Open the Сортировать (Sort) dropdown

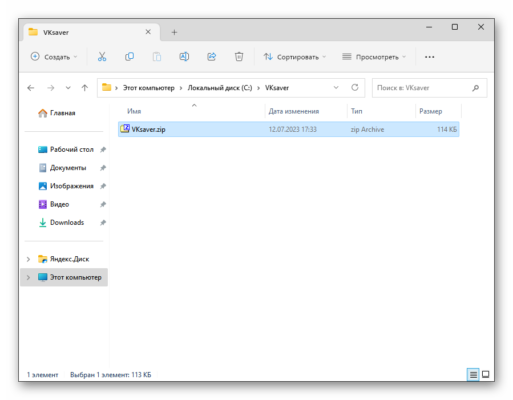coord(295,57)
